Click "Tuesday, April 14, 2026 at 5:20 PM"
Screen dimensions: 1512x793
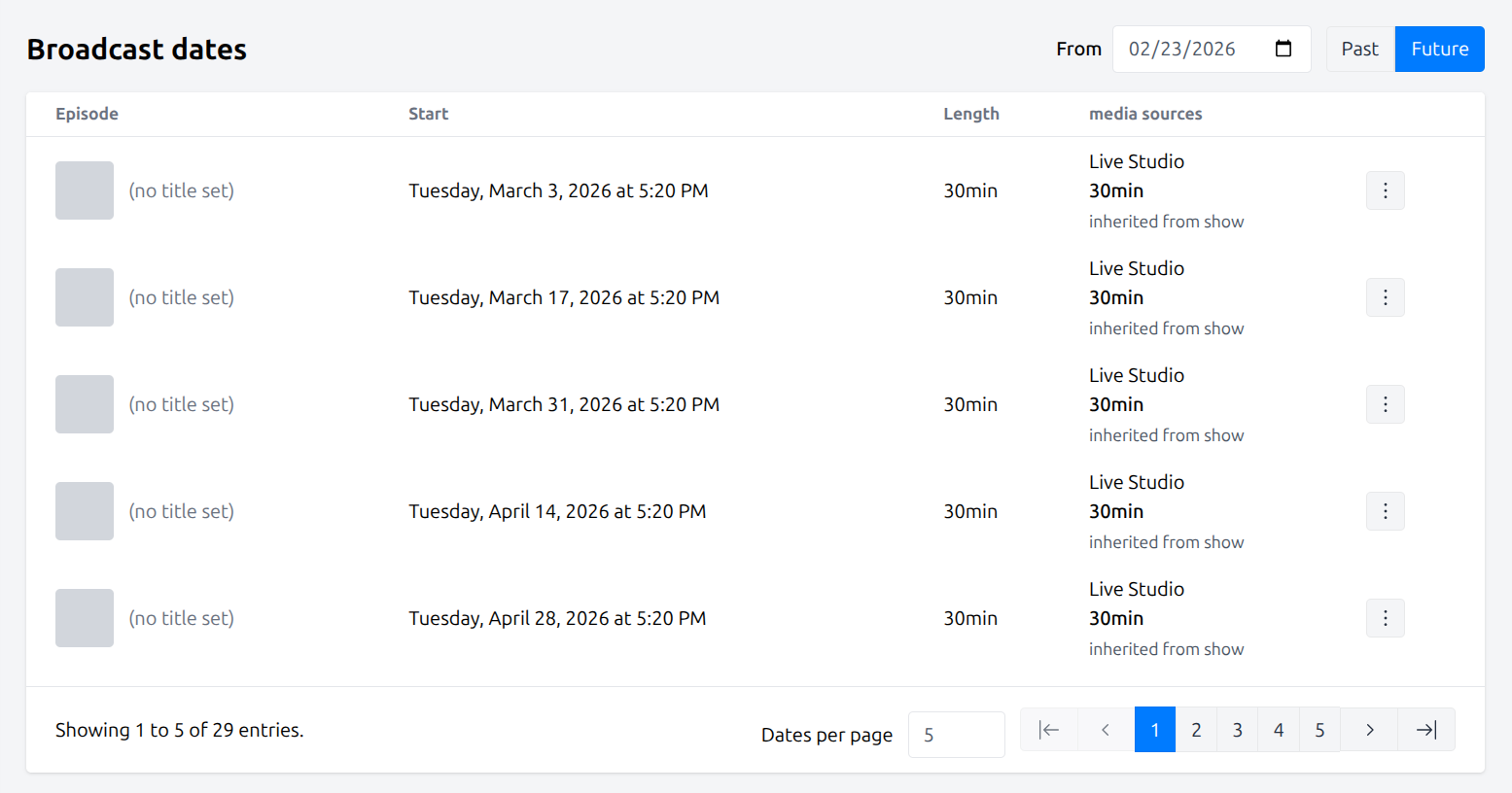(557, 512)
